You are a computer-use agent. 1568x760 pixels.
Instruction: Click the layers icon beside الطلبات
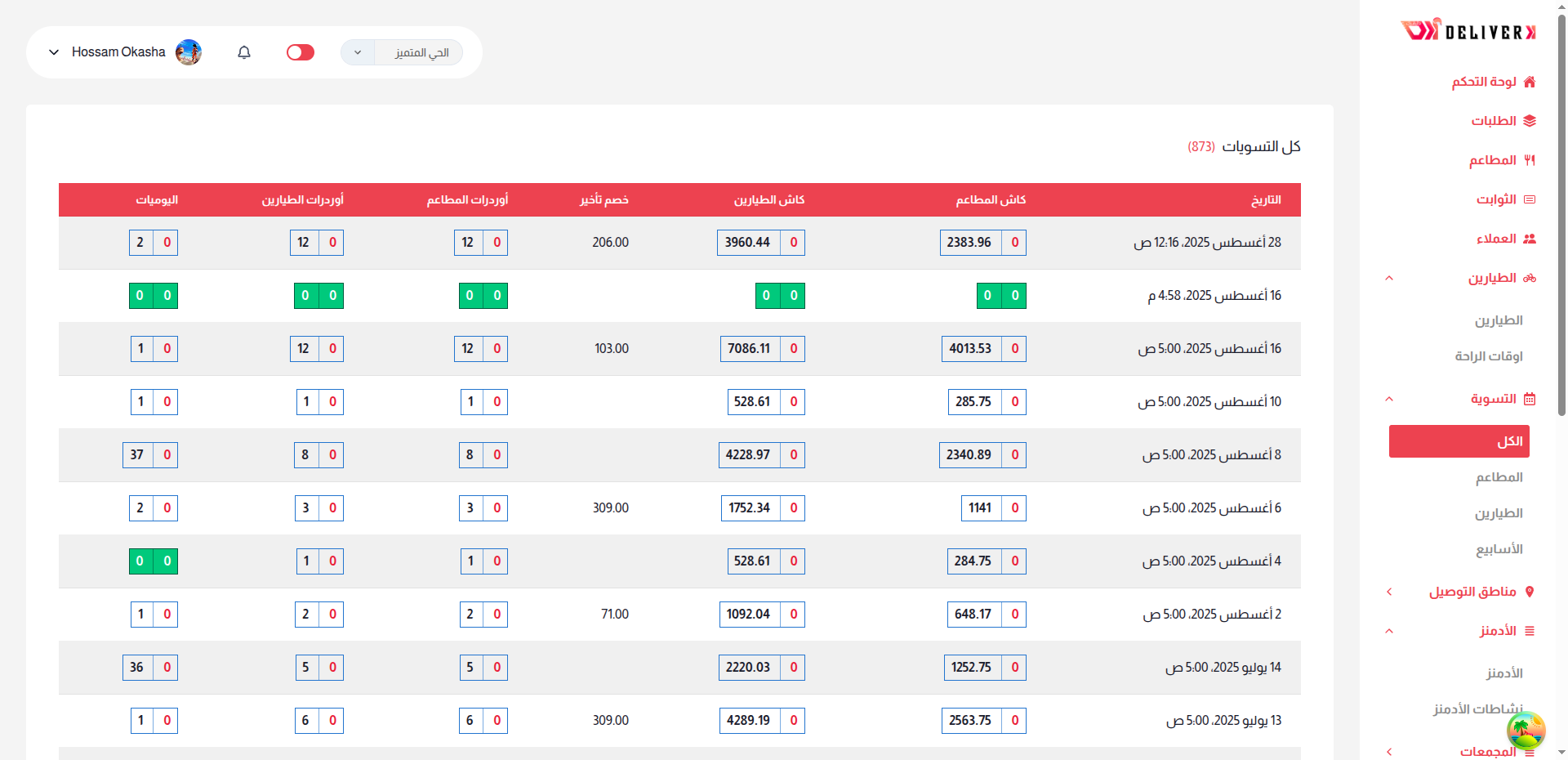click(x=1530, y=121)
